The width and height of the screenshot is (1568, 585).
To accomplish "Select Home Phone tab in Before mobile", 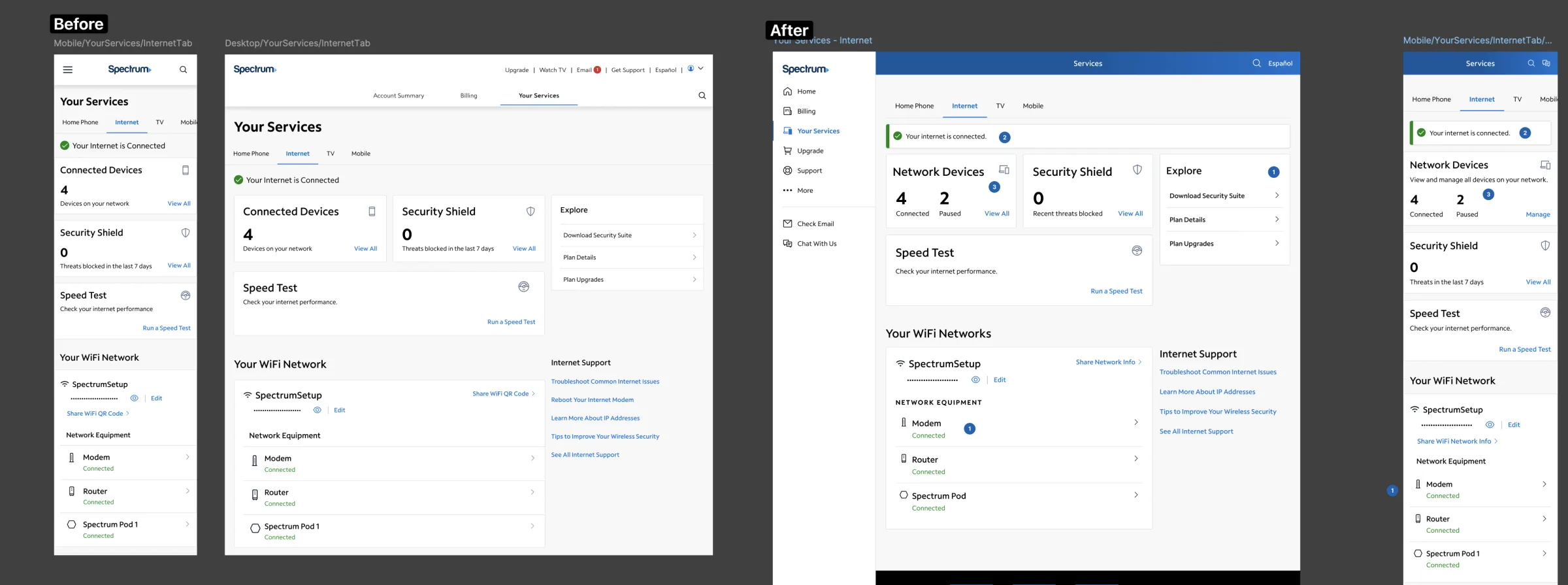I will pos(80,122).
